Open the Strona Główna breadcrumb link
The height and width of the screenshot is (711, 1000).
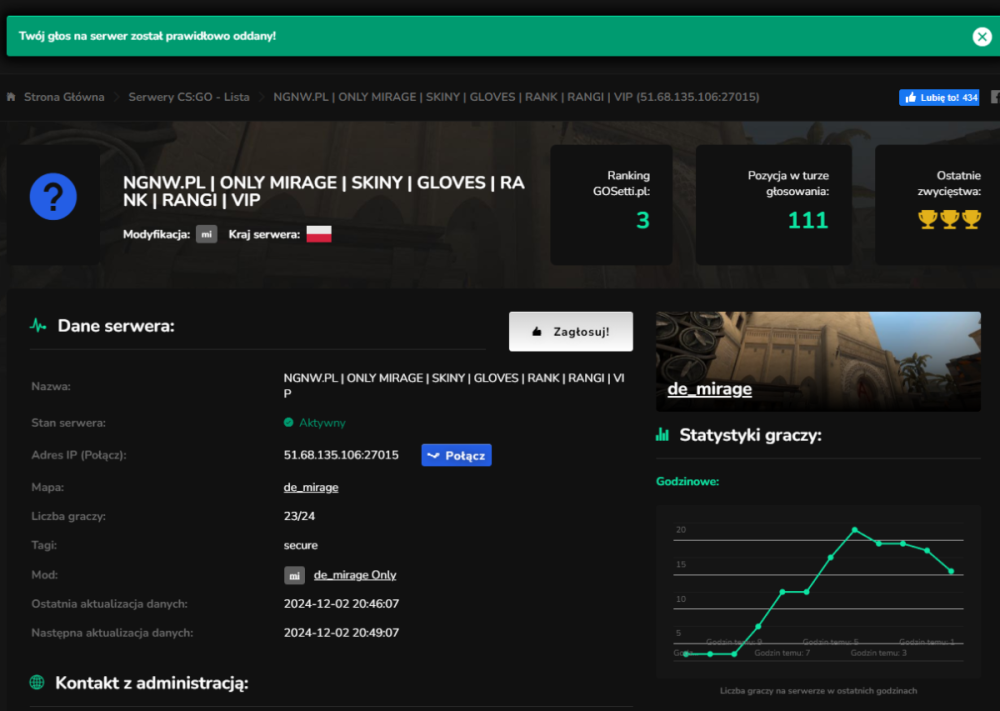(x=64, y=97)
